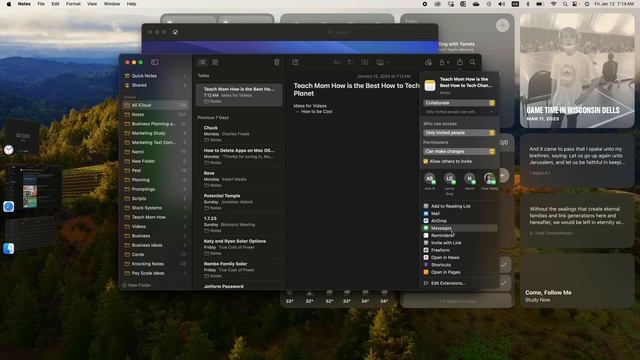Click the Spotlight search icon in menu bar
640x360 pixels.
point(565,4)
